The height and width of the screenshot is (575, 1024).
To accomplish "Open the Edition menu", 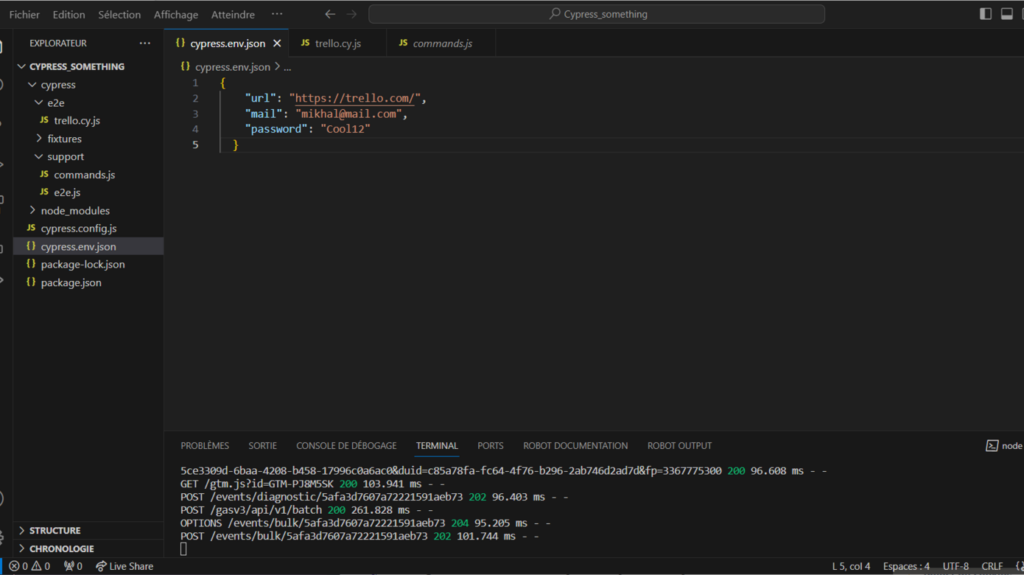I will point(69,14).
